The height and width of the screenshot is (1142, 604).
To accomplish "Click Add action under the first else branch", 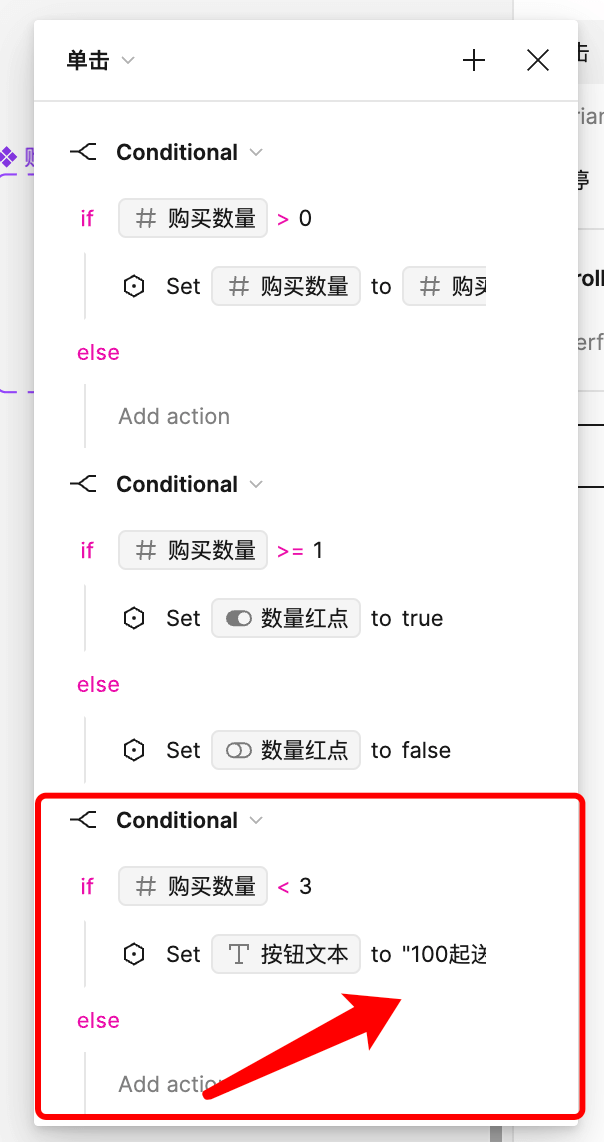I will point(174,416).
